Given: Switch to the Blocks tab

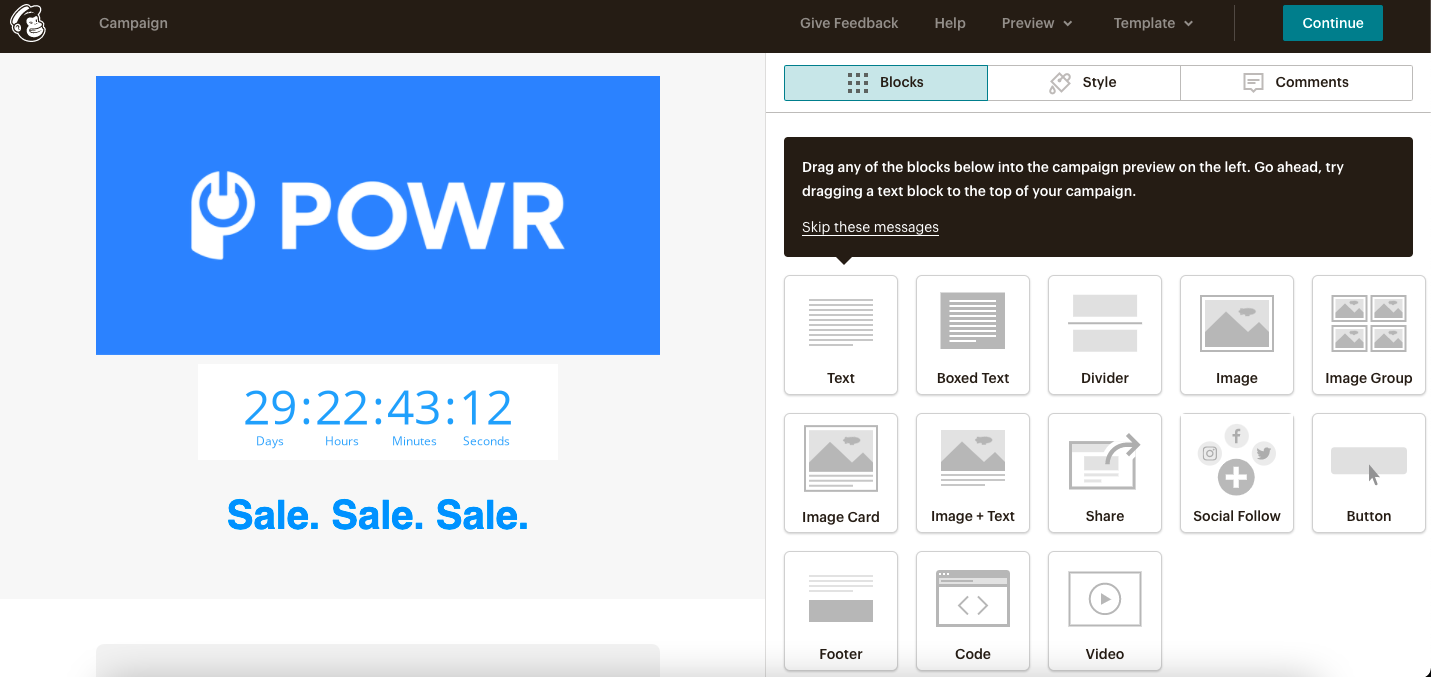Looking at the screenshot, I should (886, 83).
